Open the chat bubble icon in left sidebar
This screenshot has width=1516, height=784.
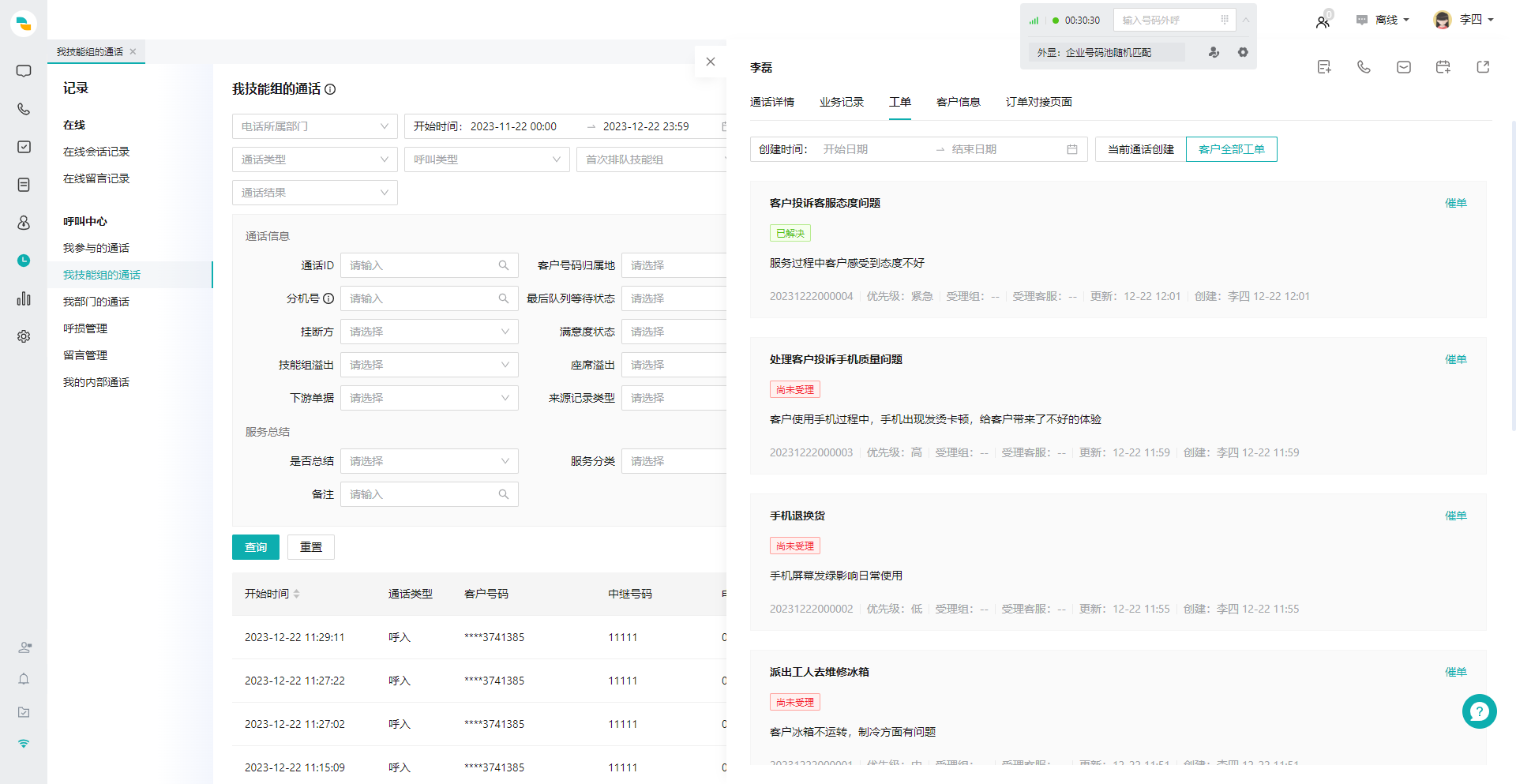point(24,71)
